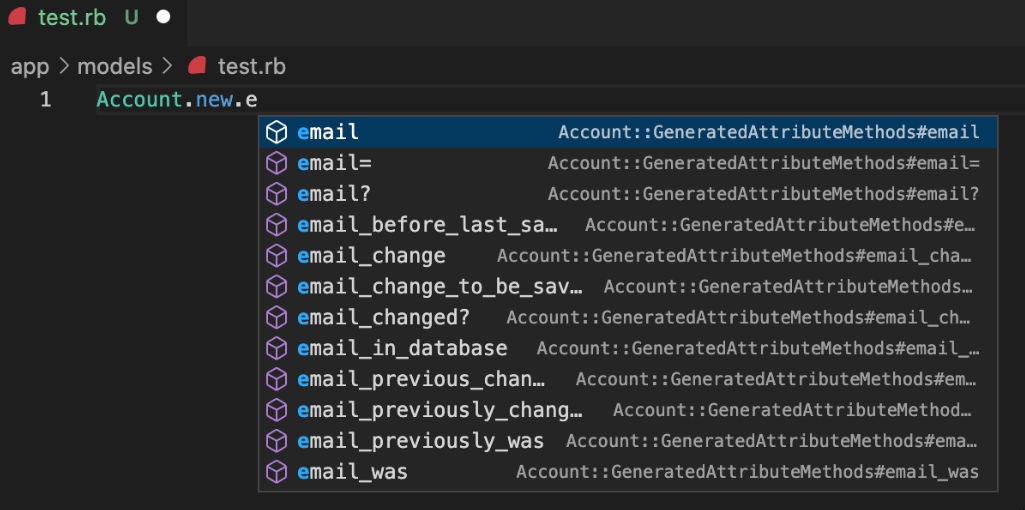Click the method icon next to email_was
This screenshot has height=510, width=1025.
277,472
